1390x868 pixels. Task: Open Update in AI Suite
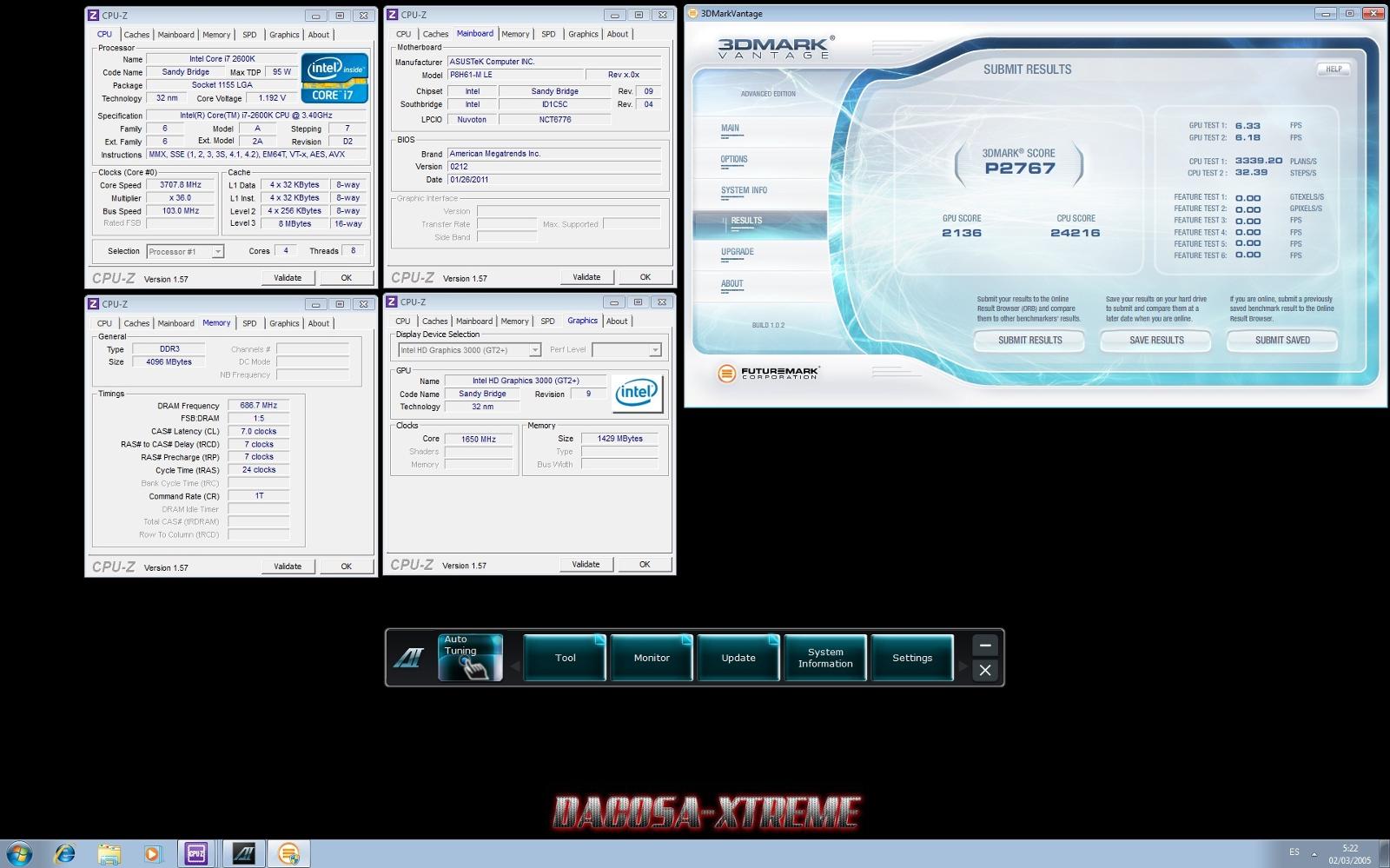click(738, 658)
